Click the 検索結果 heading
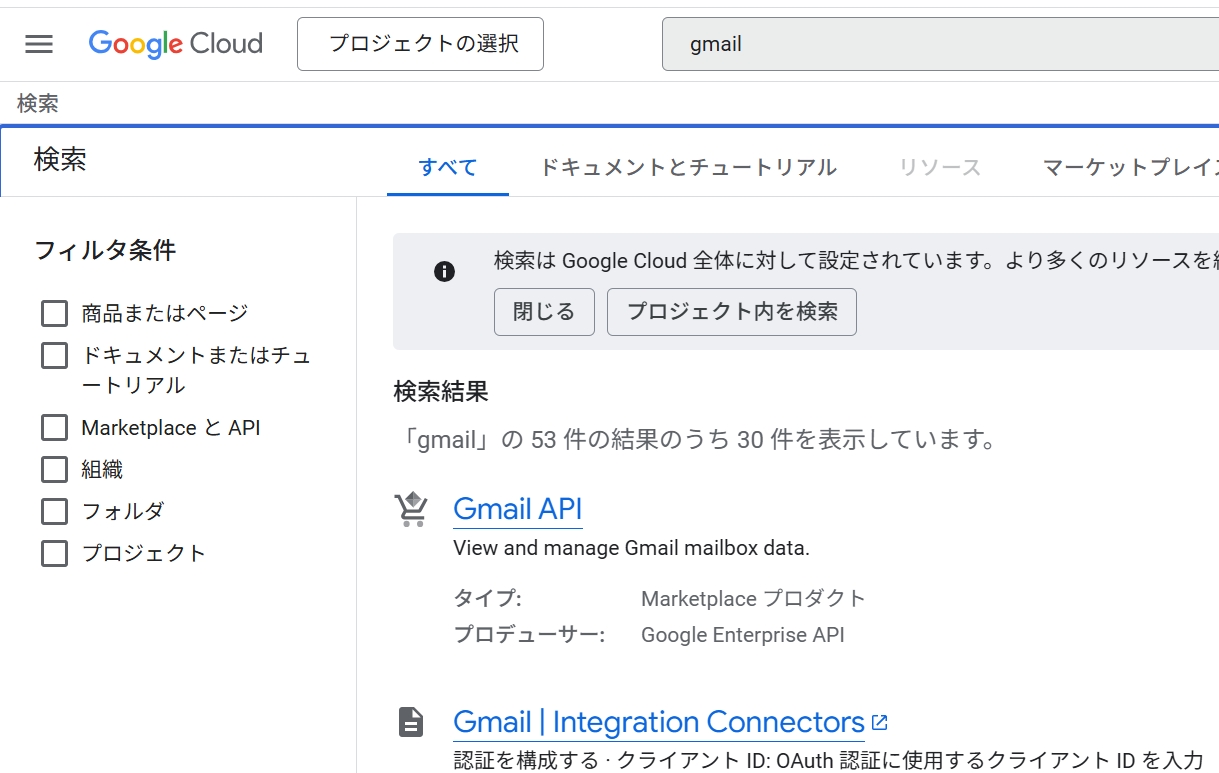The height and width of the screenshot is (773, 1219). [x=441, y=391]
